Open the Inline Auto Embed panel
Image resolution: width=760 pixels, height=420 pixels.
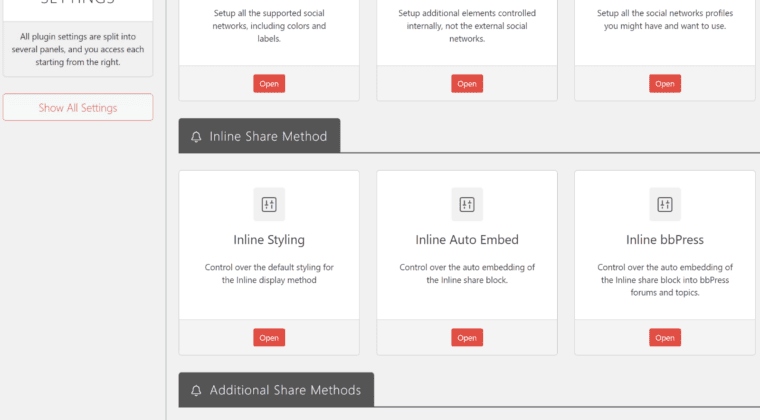[467, 338]
